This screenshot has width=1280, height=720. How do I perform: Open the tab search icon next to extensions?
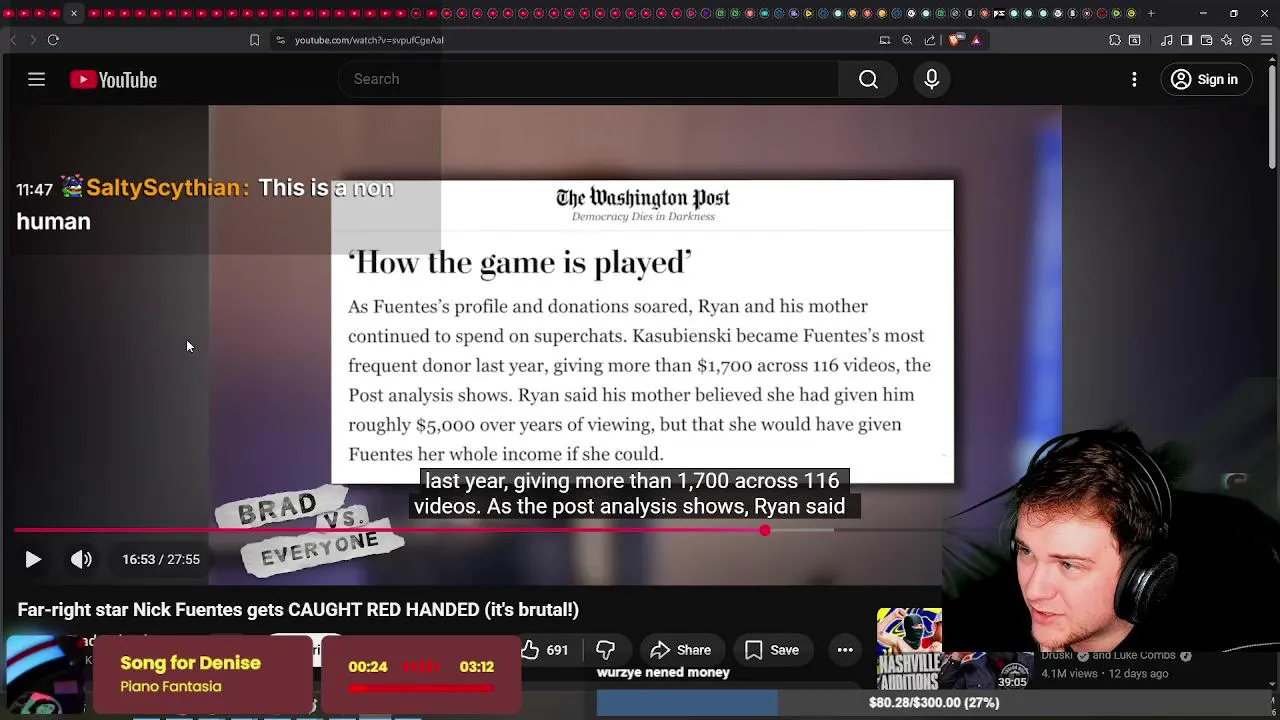[x=1135, y=40]
